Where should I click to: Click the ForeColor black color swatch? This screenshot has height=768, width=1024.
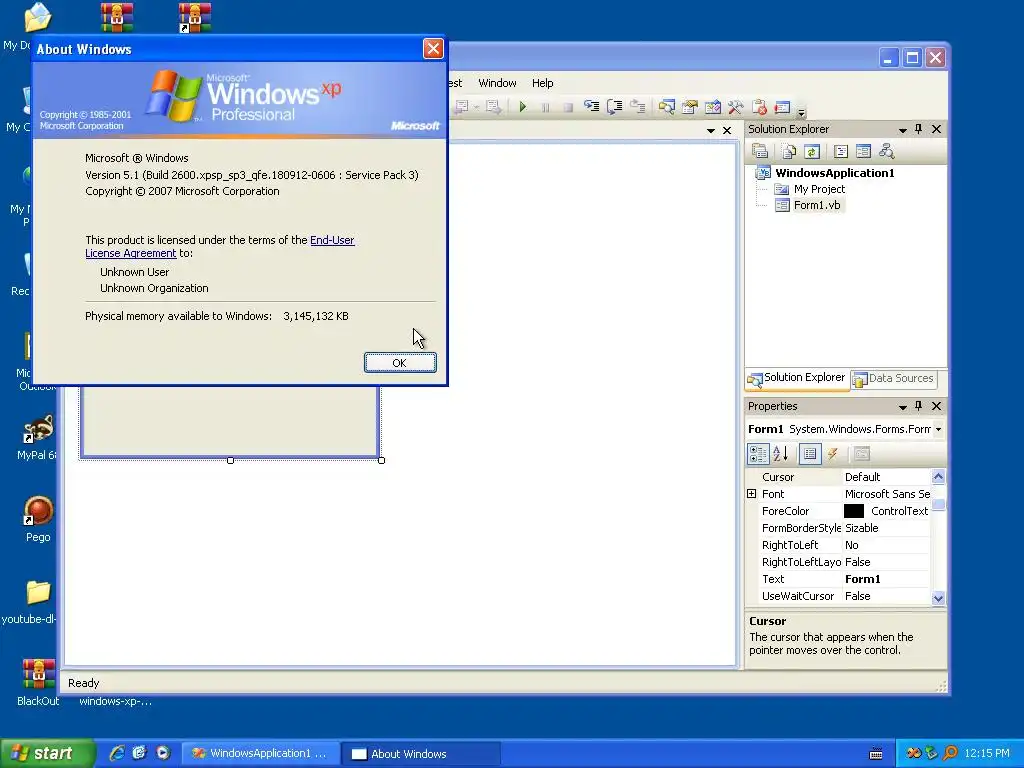point(854,511)
